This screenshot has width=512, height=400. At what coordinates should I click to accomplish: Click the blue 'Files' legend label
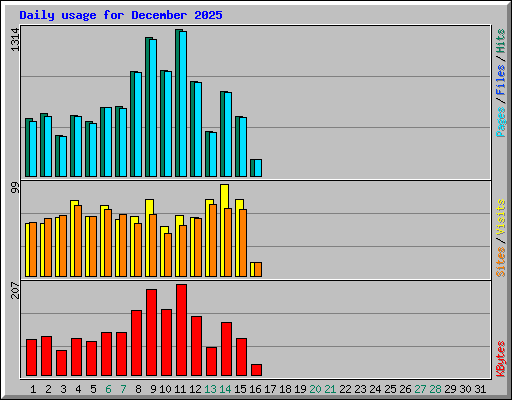click(x=500, y=79)
